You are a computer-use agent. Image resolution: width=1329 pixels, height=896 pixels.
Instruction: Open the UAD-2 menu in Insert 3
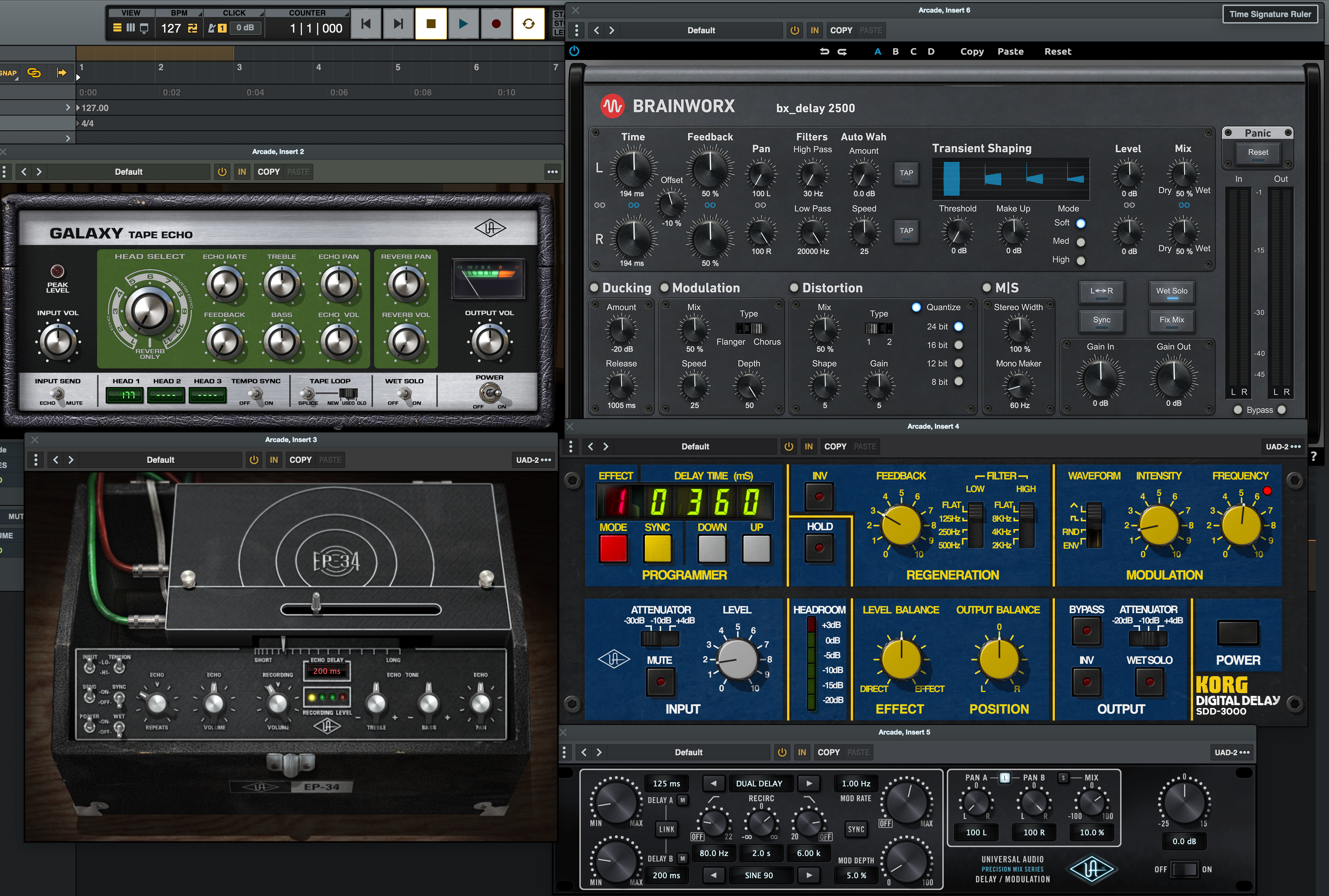pos(533,460)
